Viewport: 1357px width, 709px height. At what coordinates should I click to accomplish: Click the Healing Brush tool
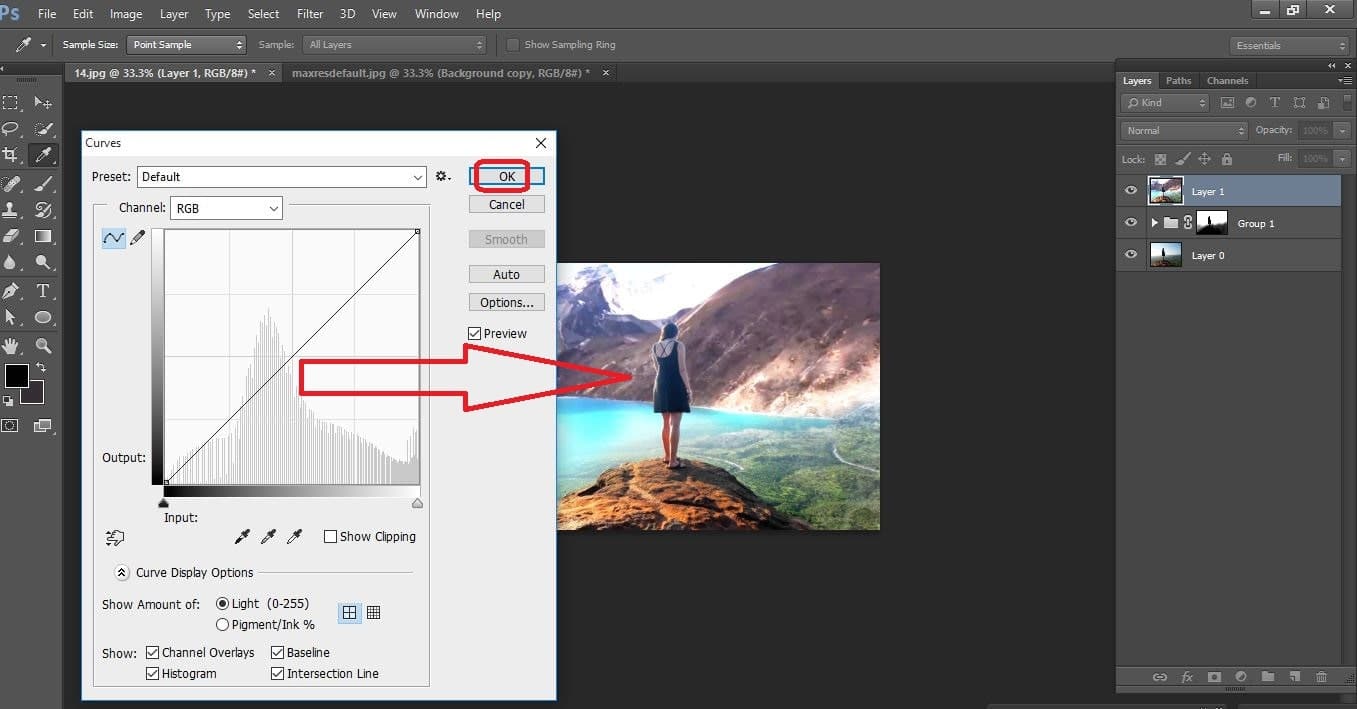[12, 185]
